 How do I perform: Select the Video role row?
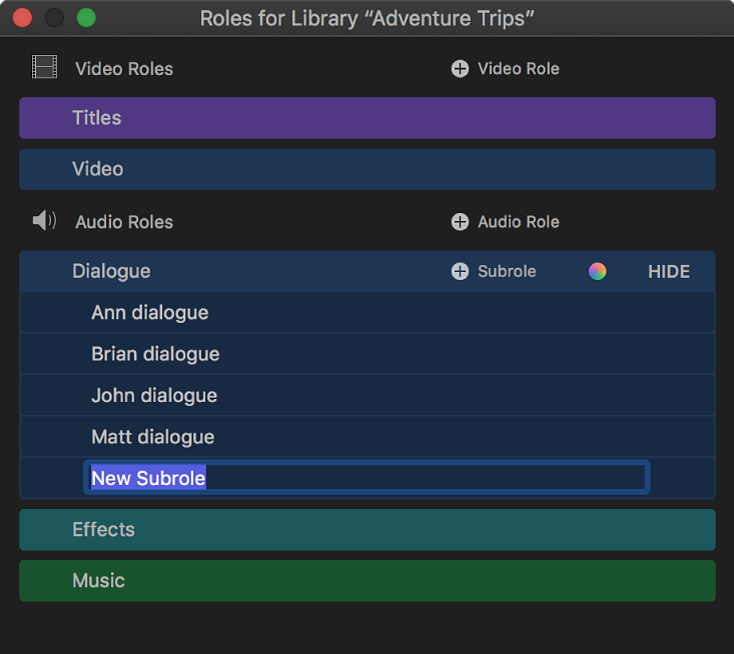pos(367,169)
